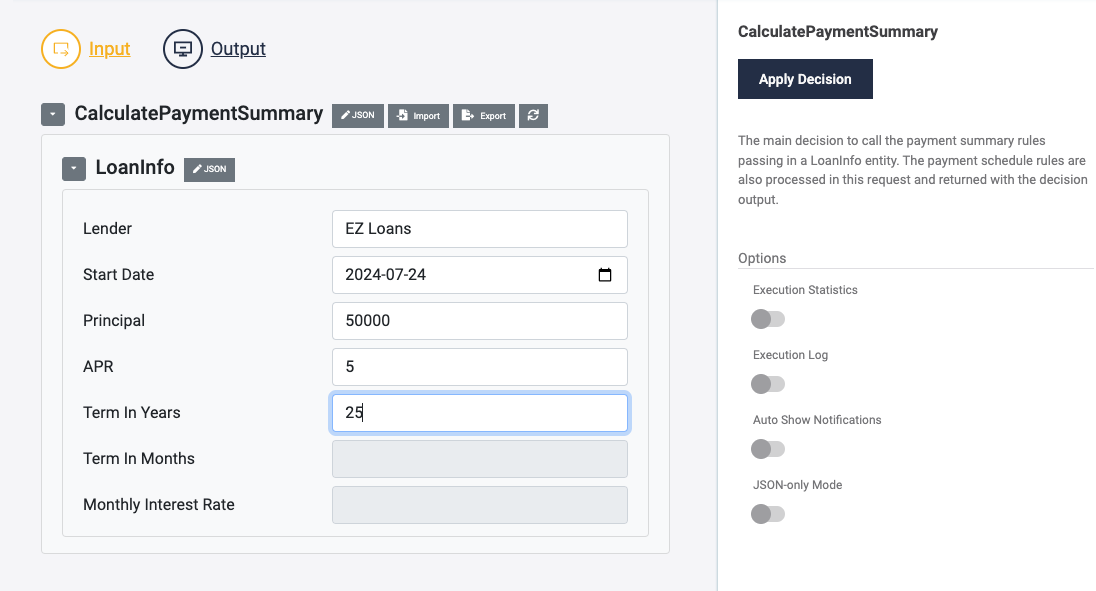Click the Import button
Screen dimensions: 1096x591
pyautogui.click(x=418, y=115)
